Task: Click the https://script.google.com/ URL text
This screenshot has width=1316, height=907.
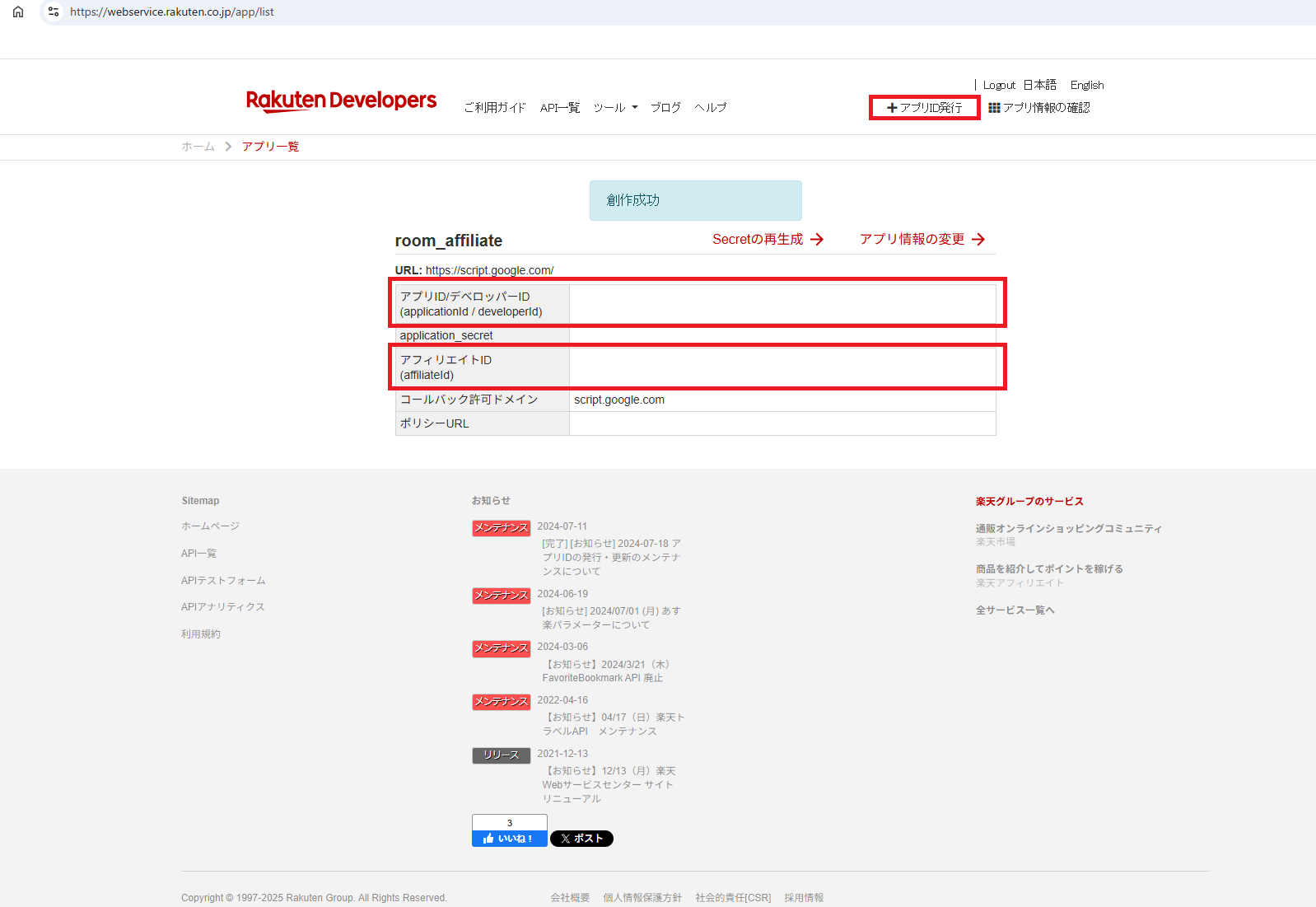Action: (489, 270)
